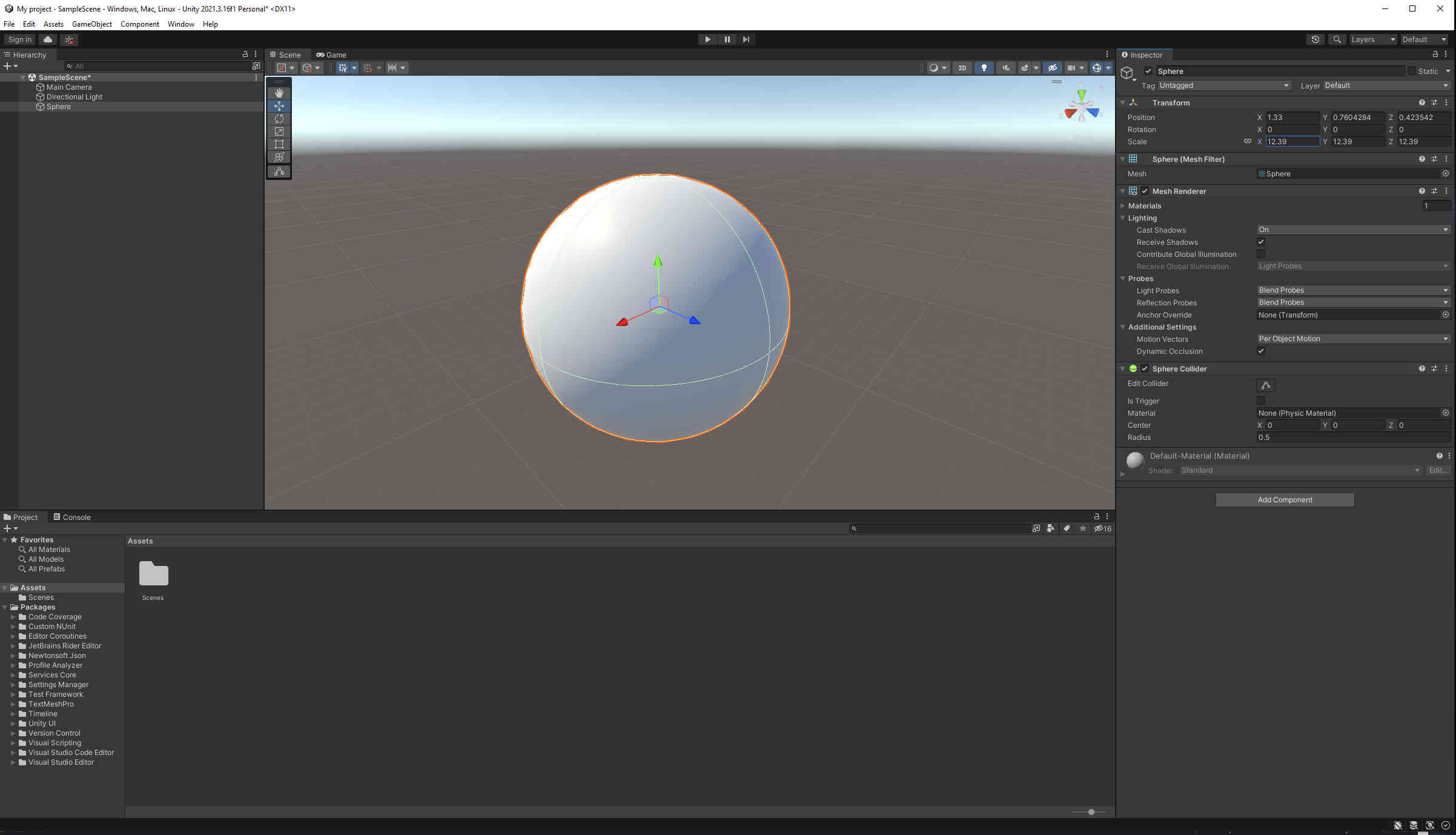1456x835 pixels.
Task: Toggle the Static checkbox
Action: [x=1412, y=72]
